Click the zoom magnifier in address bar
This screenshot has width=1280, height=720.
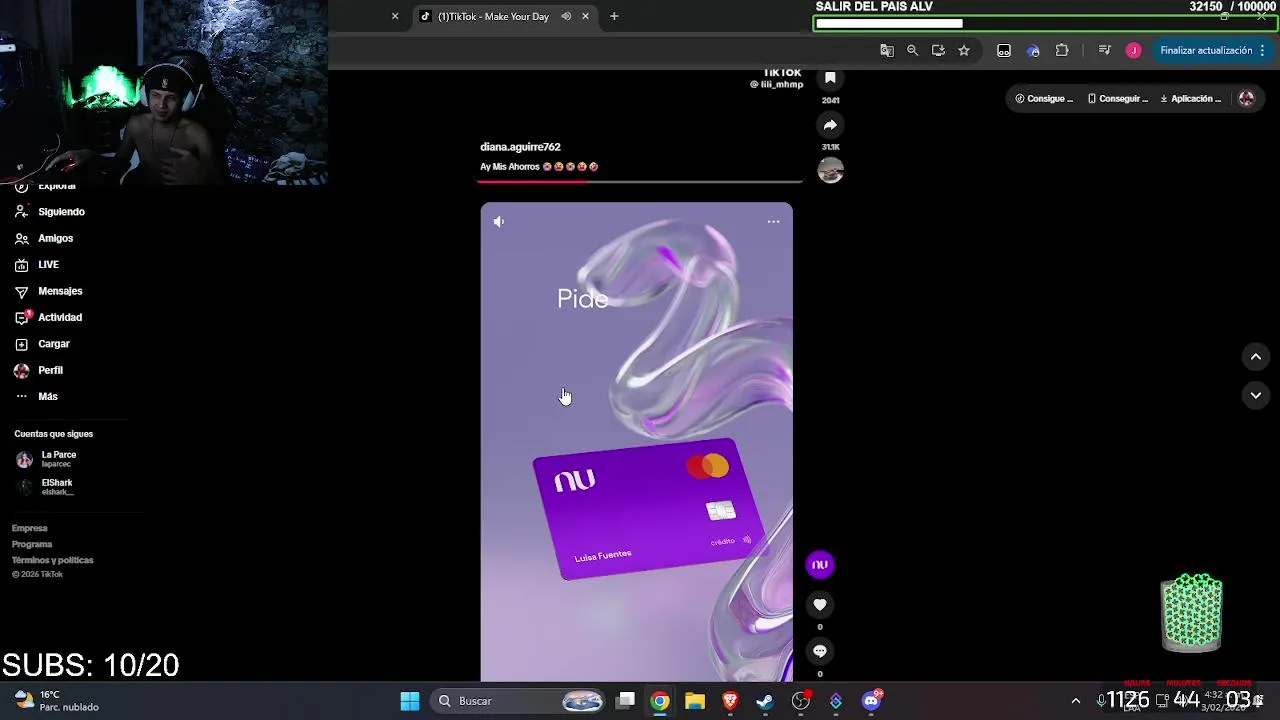coord(912,50)
